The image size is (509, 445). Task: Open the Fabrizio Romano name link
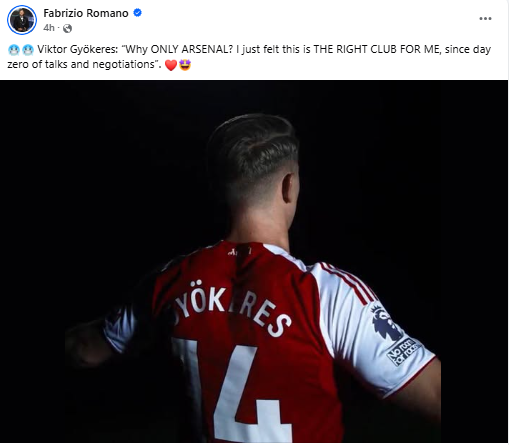click(86, 13)
